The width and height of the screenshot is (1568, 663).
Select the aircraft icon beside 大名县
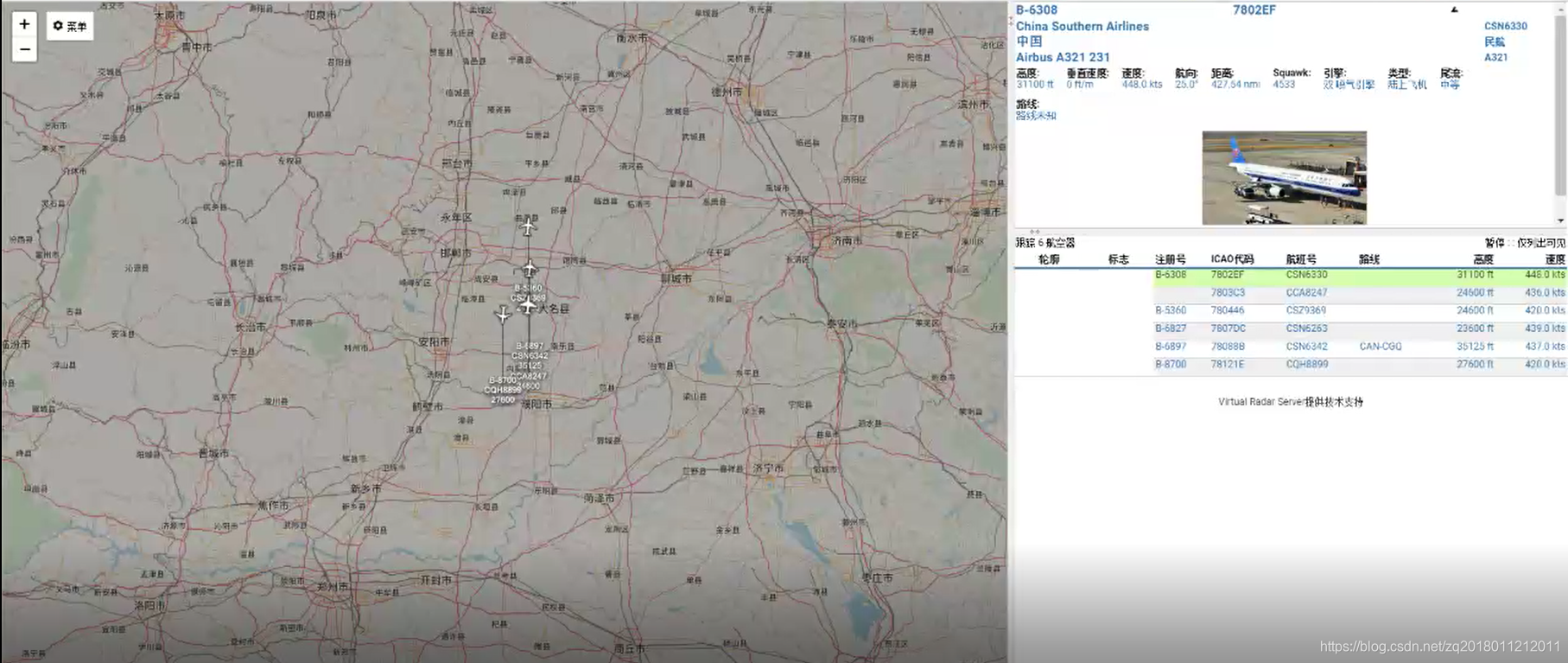coord(528,305)
